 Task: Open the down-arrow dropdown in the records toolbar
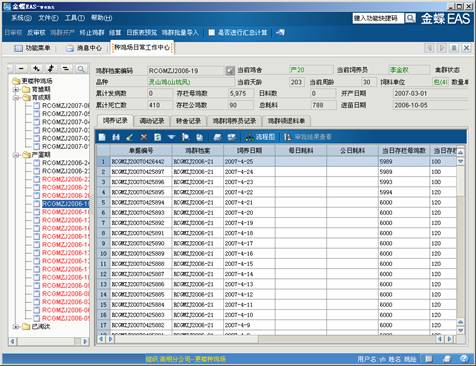(171, 137)
